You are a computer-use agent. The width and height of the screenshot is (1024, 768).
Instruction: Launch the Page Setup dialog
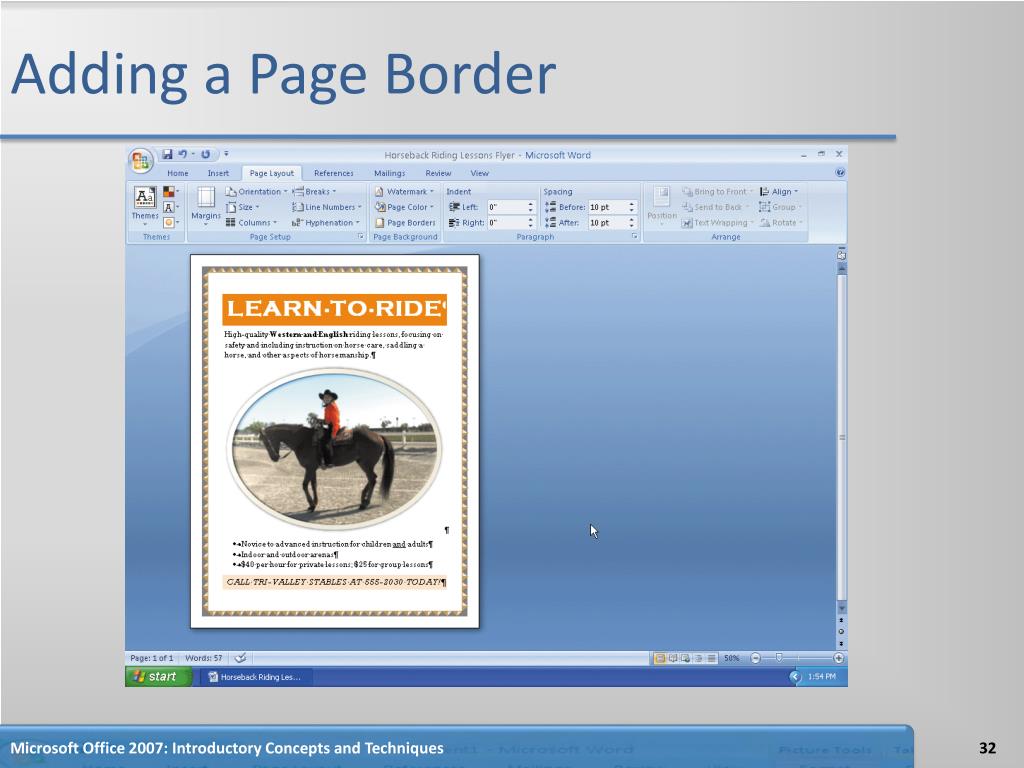coord(360,236)
